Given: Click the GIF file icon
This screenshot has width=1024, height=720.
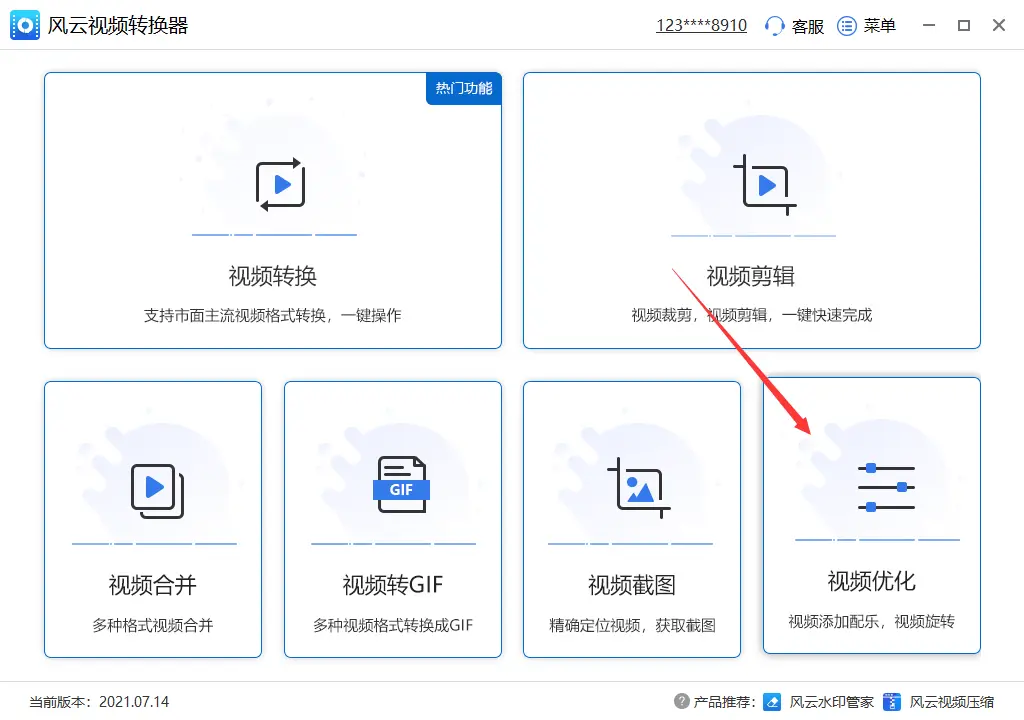Looking at the screenshot, I should click(401, 484).
